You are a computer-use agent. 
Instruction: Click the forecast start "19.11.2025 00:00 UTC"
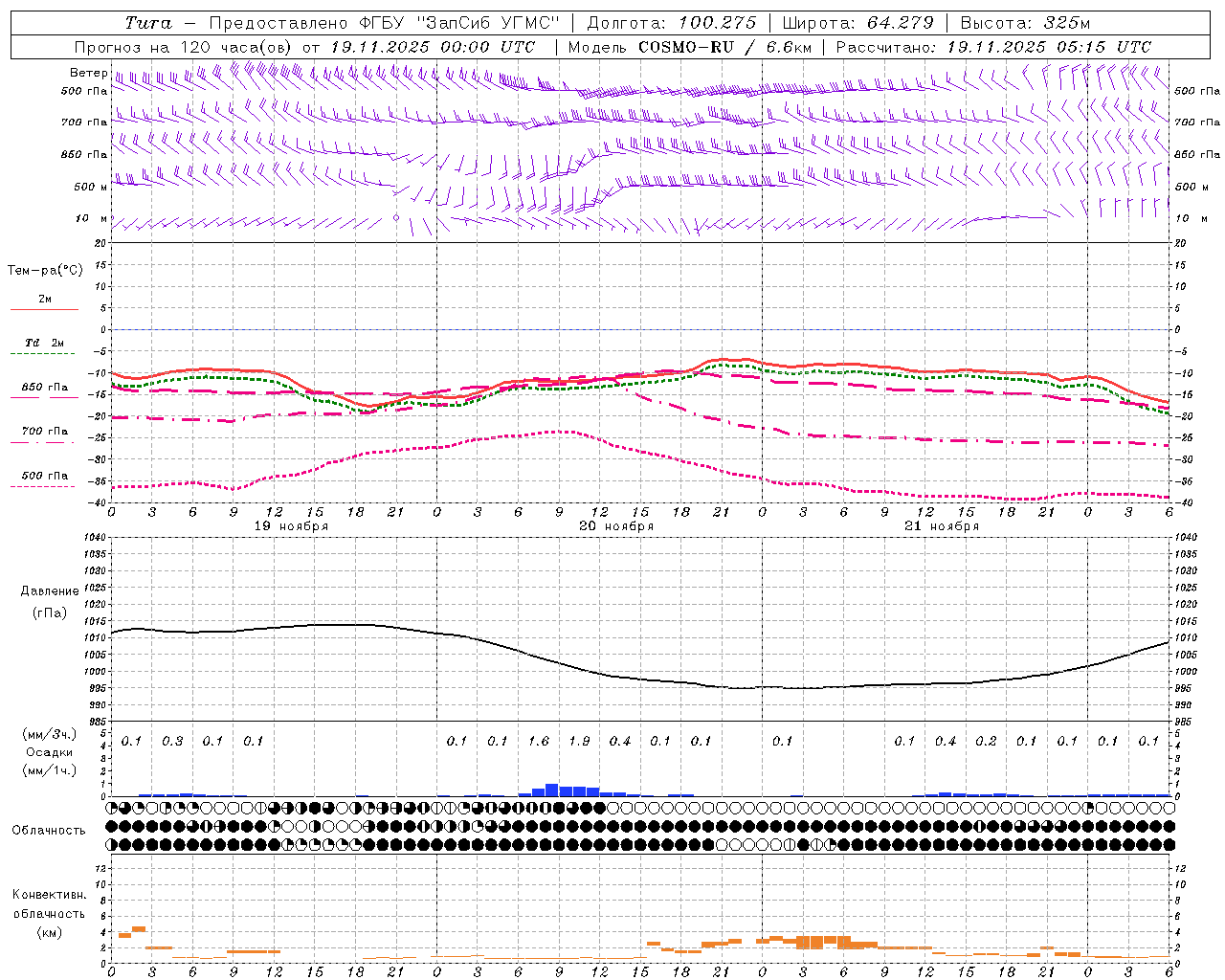(433, 47)
